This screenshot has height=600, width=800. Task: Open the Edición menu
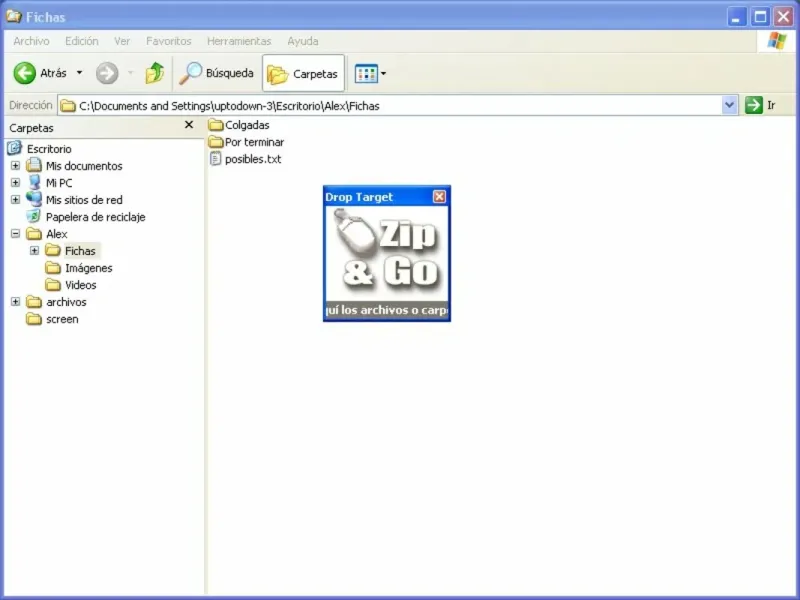(x=82, y=41)
